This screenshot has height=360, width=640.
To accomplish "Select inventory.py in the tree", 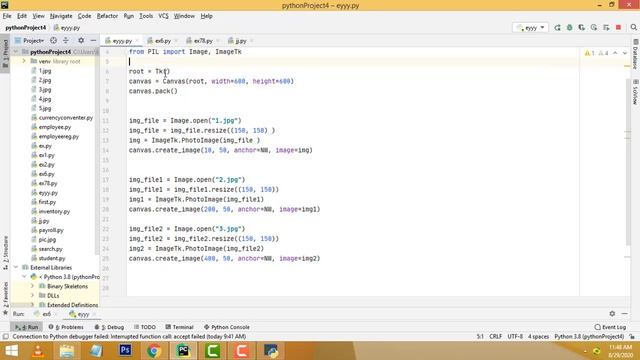I will pyautogui.click(x=54, y=211).
